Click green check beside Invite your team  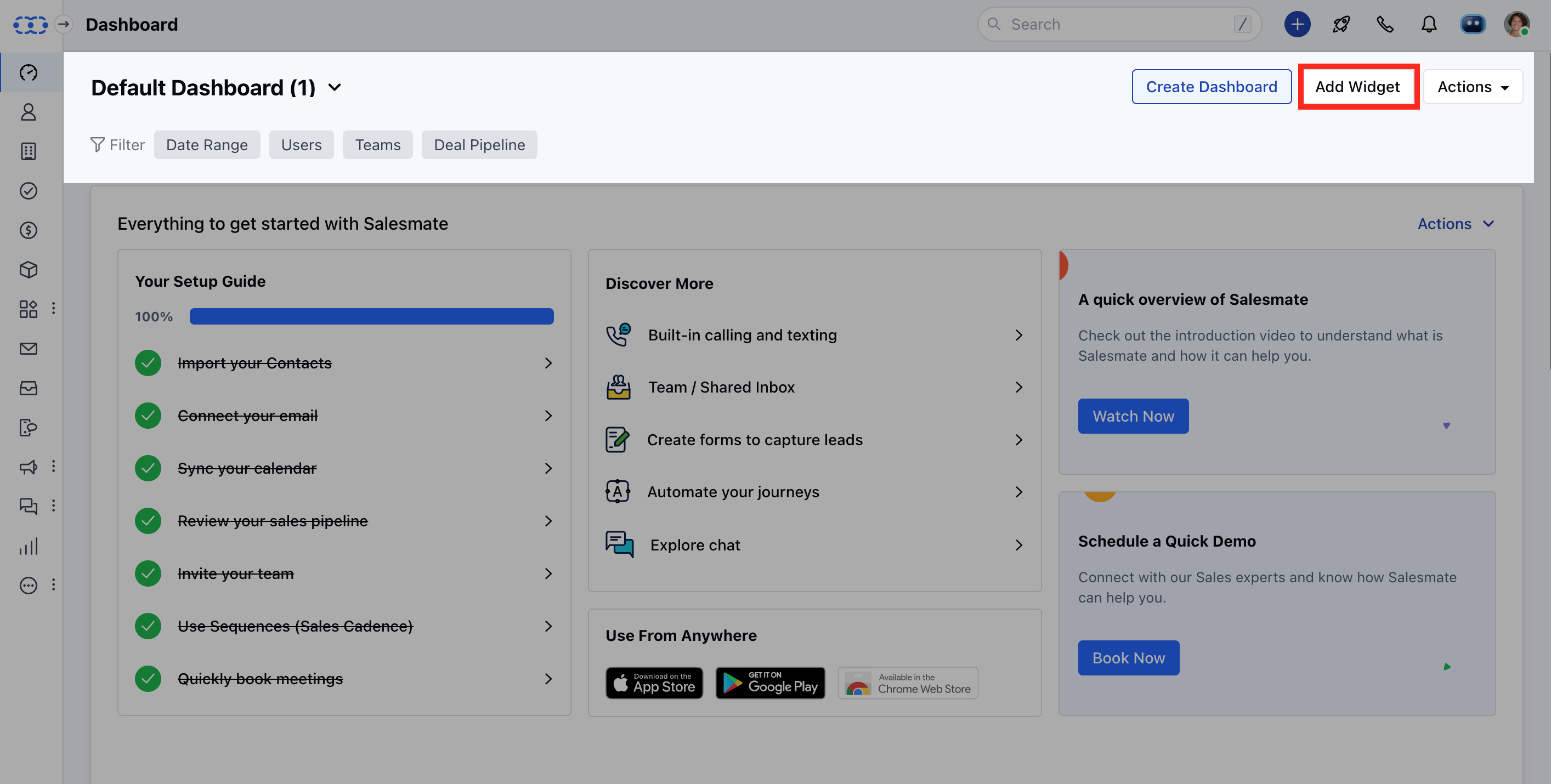click(x=148, y=573)
